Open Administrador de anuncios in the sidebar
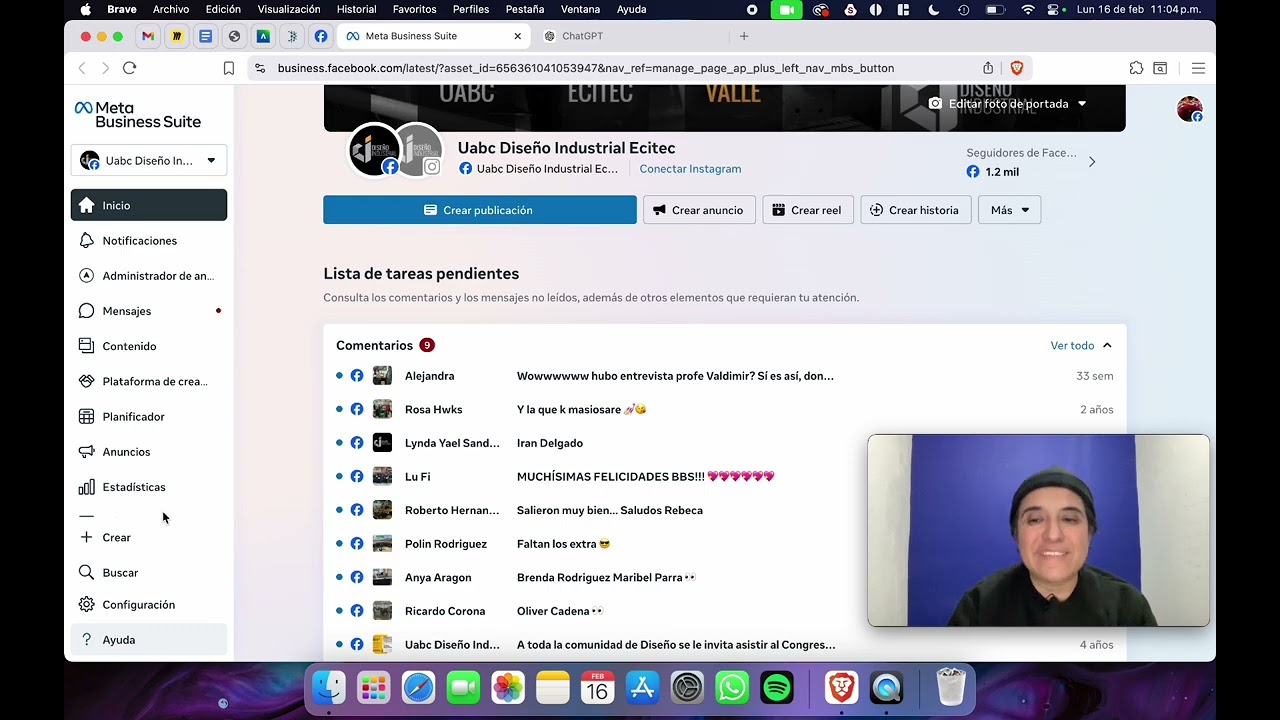The height and width of the screenshot is (720, 1280). click(x=149, y=276)
